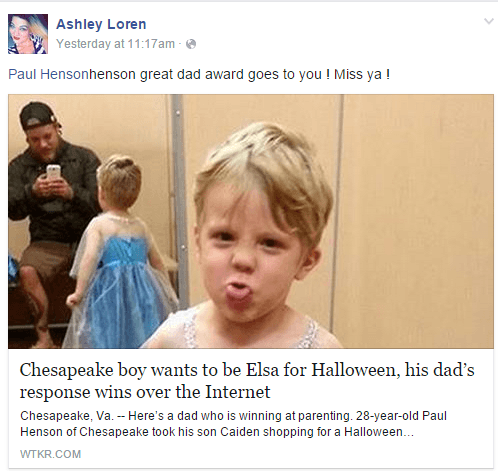
Task: Visit the tagged Paul Henson profile
Action: [x=49, y=74]
